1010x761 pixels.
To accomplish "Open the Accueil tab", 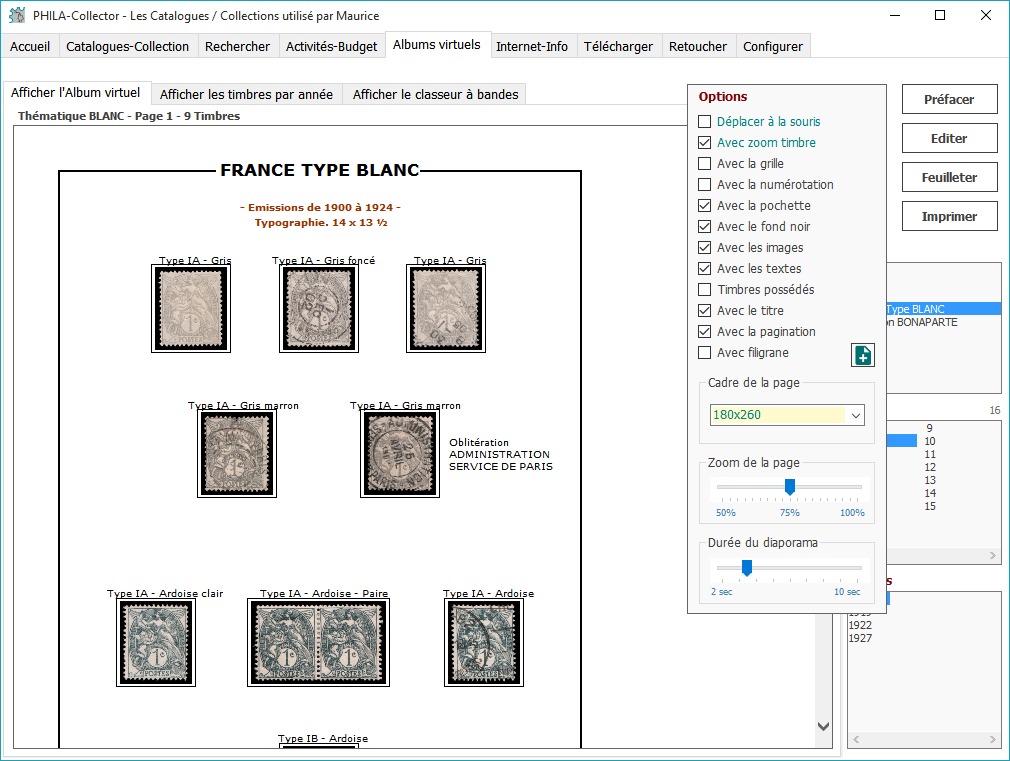I will (30, 46).
